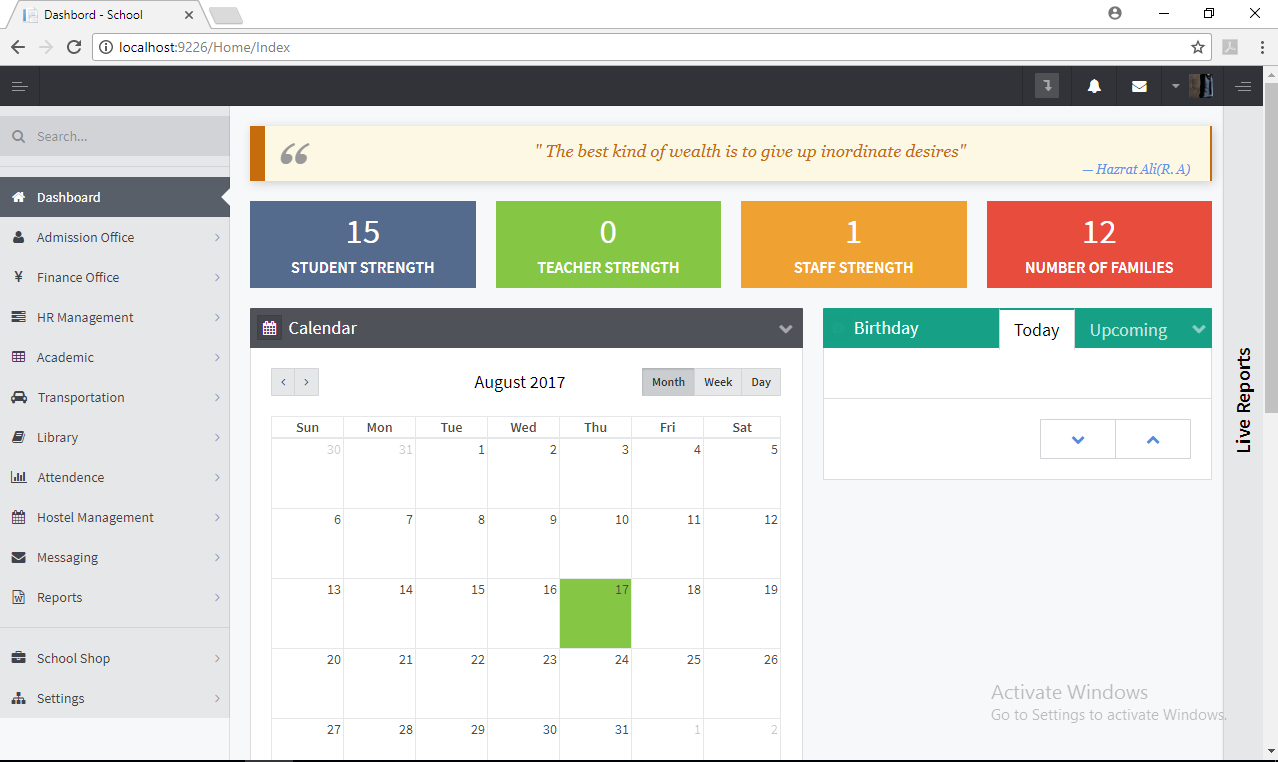
Task: Go to previous month in calendar
Action: [283, 382]
